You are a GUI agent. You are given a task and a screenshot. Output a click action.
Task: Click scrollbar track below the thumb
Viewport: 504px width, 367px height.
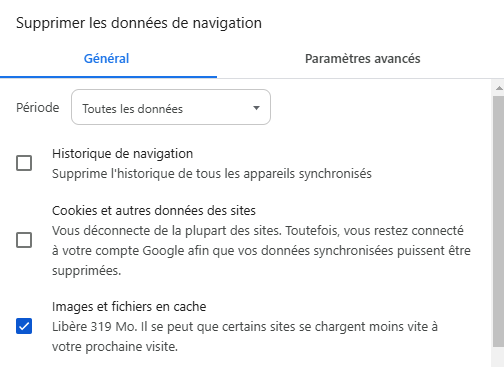coord(499,357)
